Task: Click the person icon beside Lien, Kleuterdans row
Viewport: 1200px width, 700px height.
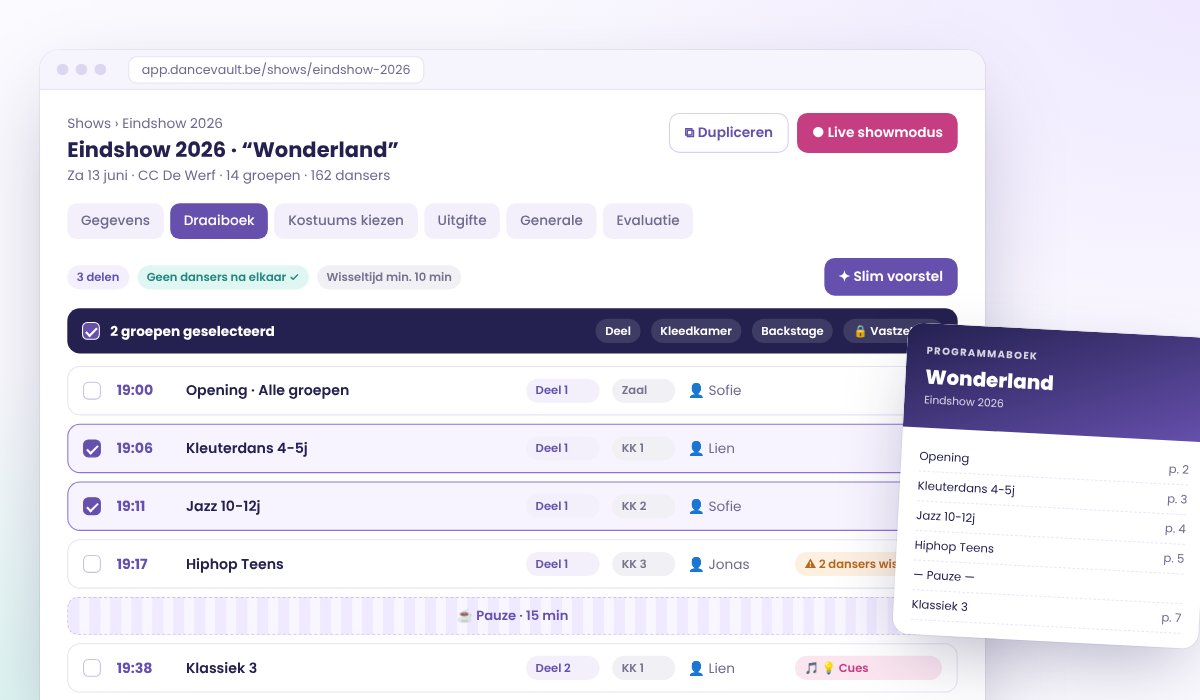Action: [x=696, y=449]
